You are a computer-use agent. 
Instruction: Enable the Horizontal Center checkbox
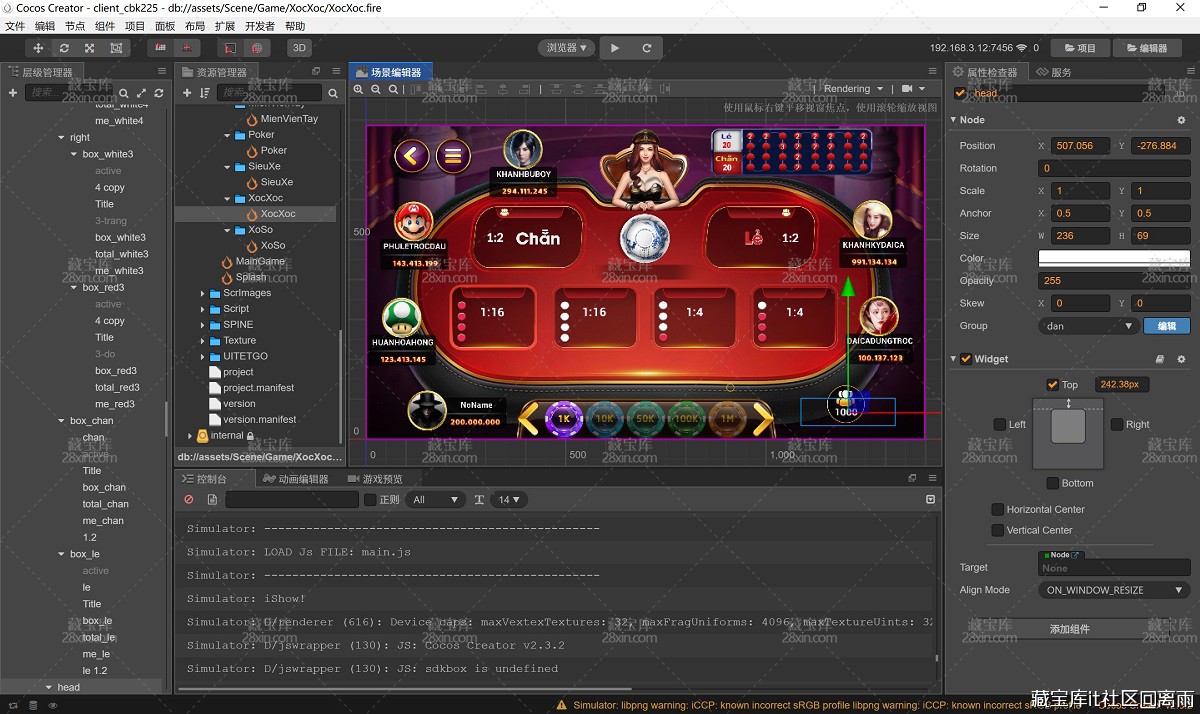(x=997, y=509)
